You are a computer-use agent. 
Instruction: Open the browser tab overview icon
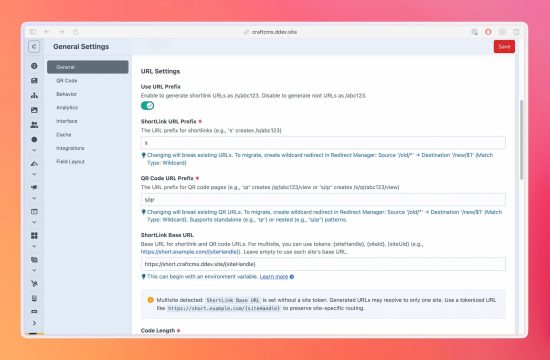pyautogui.click(x=516, y=32)
